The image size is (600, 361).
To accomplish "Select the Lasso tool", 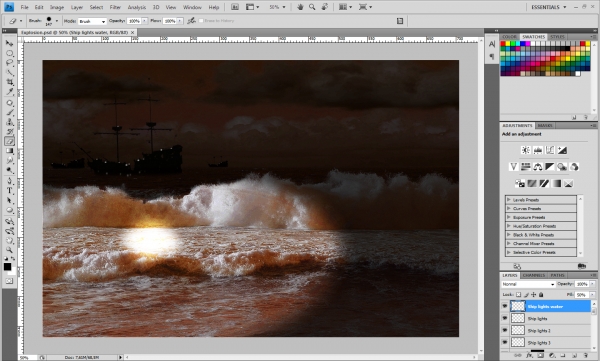I will 9,63.
